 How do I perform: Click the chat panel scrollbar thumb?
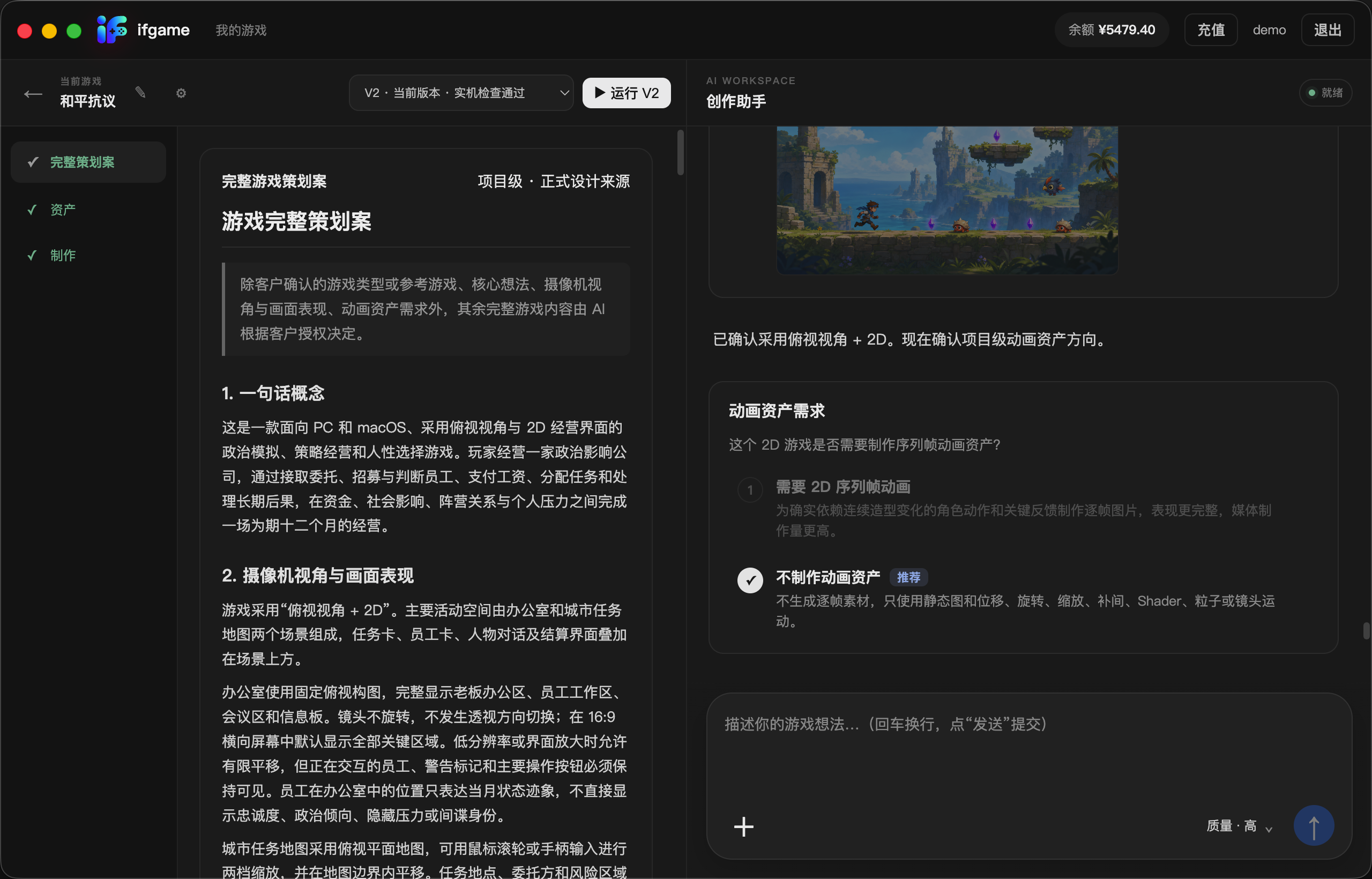click(1366, 631)
